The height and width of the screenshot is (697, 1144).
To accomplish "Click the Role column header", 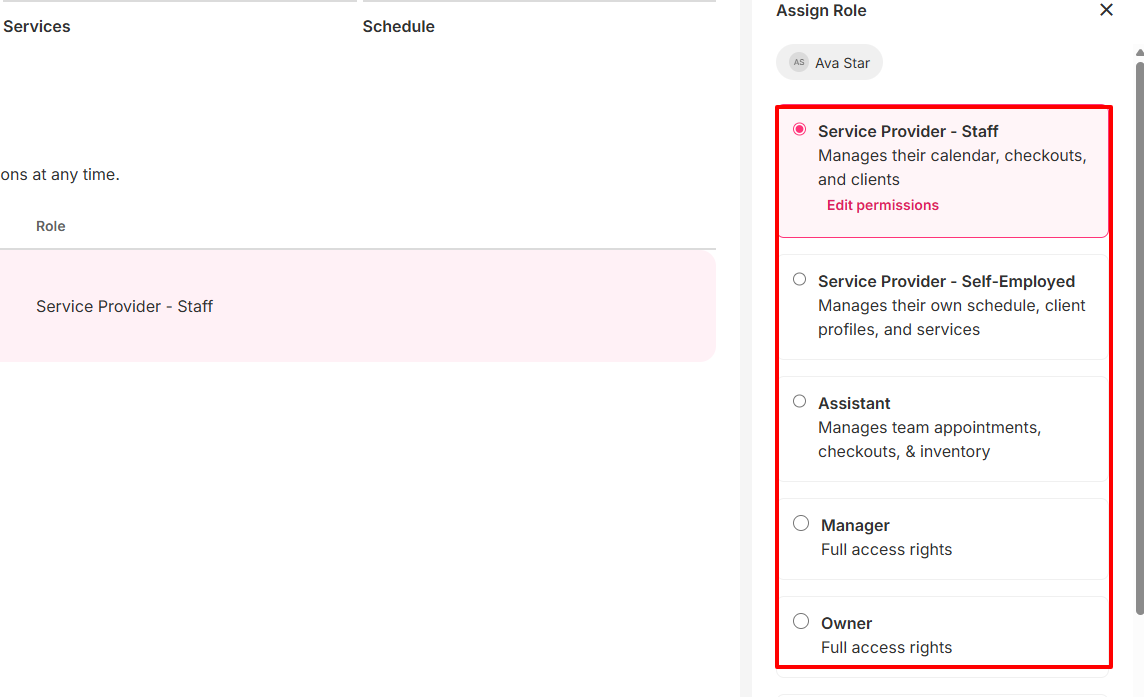I will point(51,226).
